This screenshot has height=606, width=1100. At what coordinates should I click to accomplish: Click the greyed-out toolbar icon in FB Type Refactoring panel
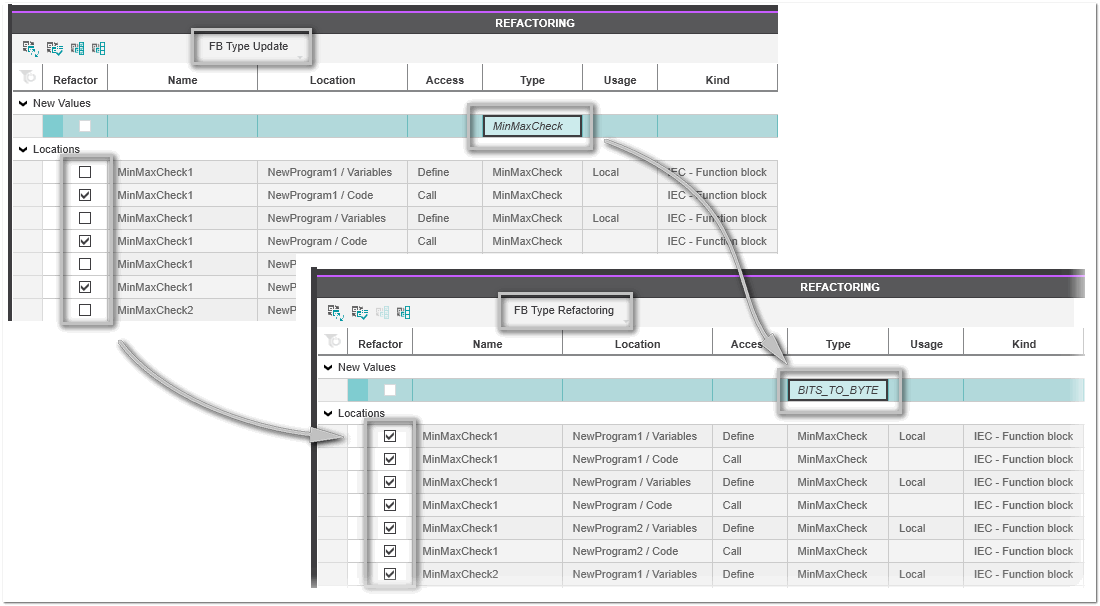click(x=382, y=312)
